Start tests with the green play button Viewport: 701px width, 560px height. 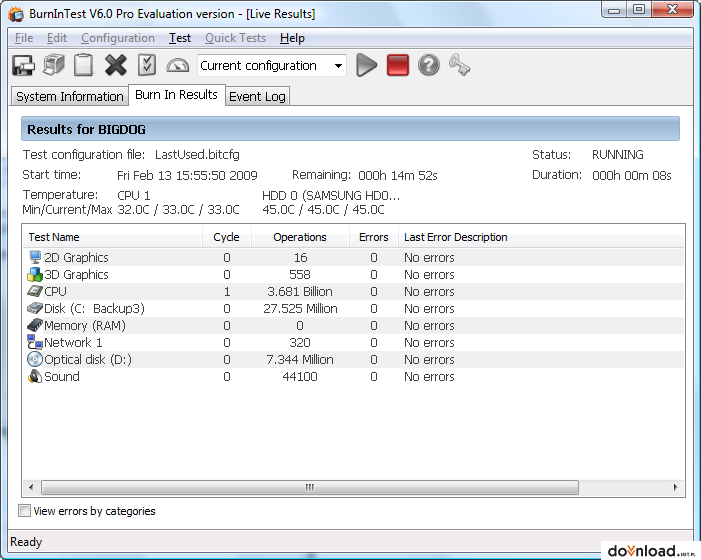point(367,65)
